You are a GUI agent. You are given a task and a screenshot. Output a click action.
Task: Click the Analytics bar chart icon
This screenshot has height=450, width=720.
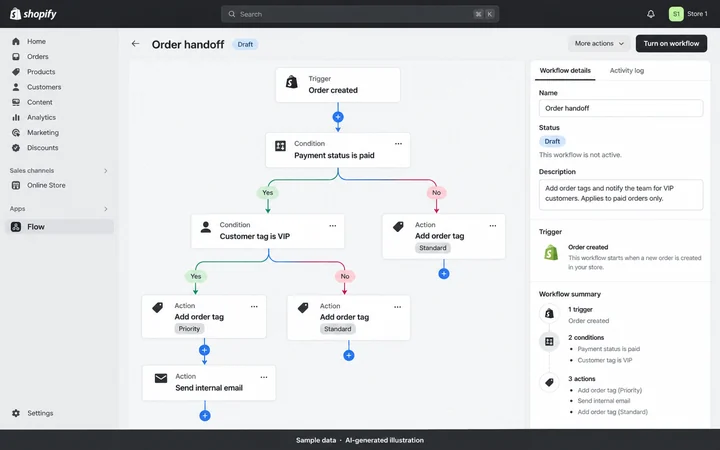point(16,117)
